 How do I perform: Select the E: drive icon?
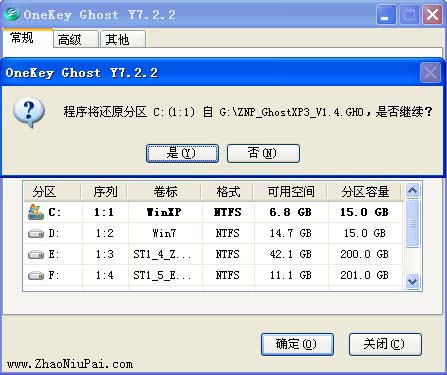tap(36, 255)
